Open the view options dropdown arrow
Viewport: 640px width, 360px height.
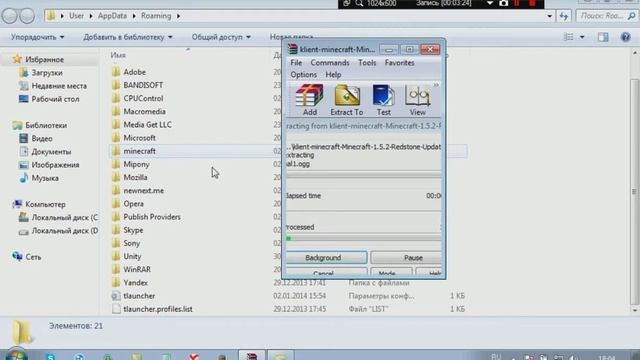(x=582, y=37)
